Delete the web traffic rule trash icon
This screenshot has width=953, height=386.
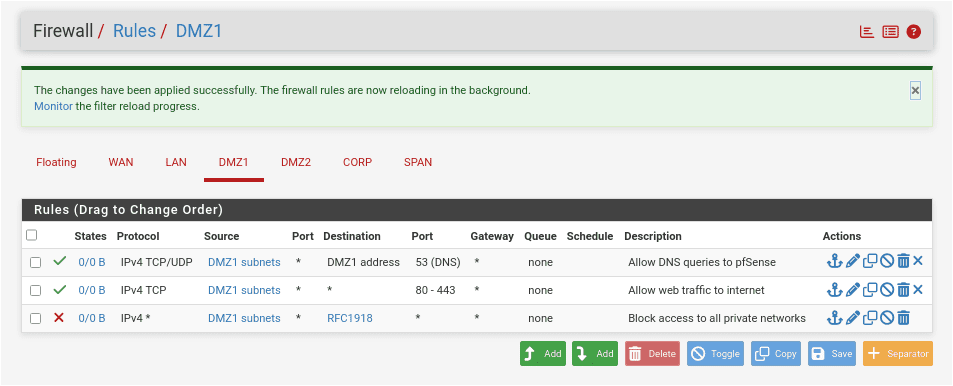pyautogui.click(x=903, y=290)
